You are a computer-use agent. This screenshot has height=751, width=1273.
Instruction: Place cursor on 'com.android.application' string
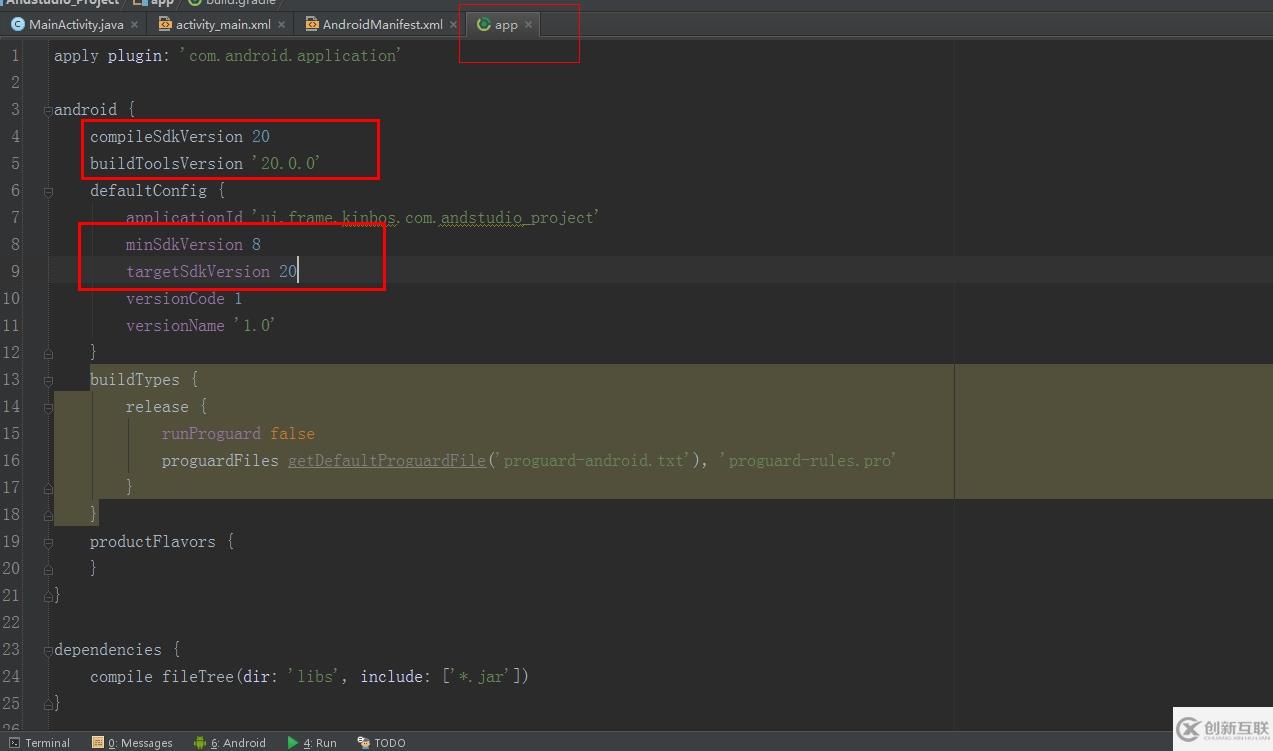click(291, 56)
